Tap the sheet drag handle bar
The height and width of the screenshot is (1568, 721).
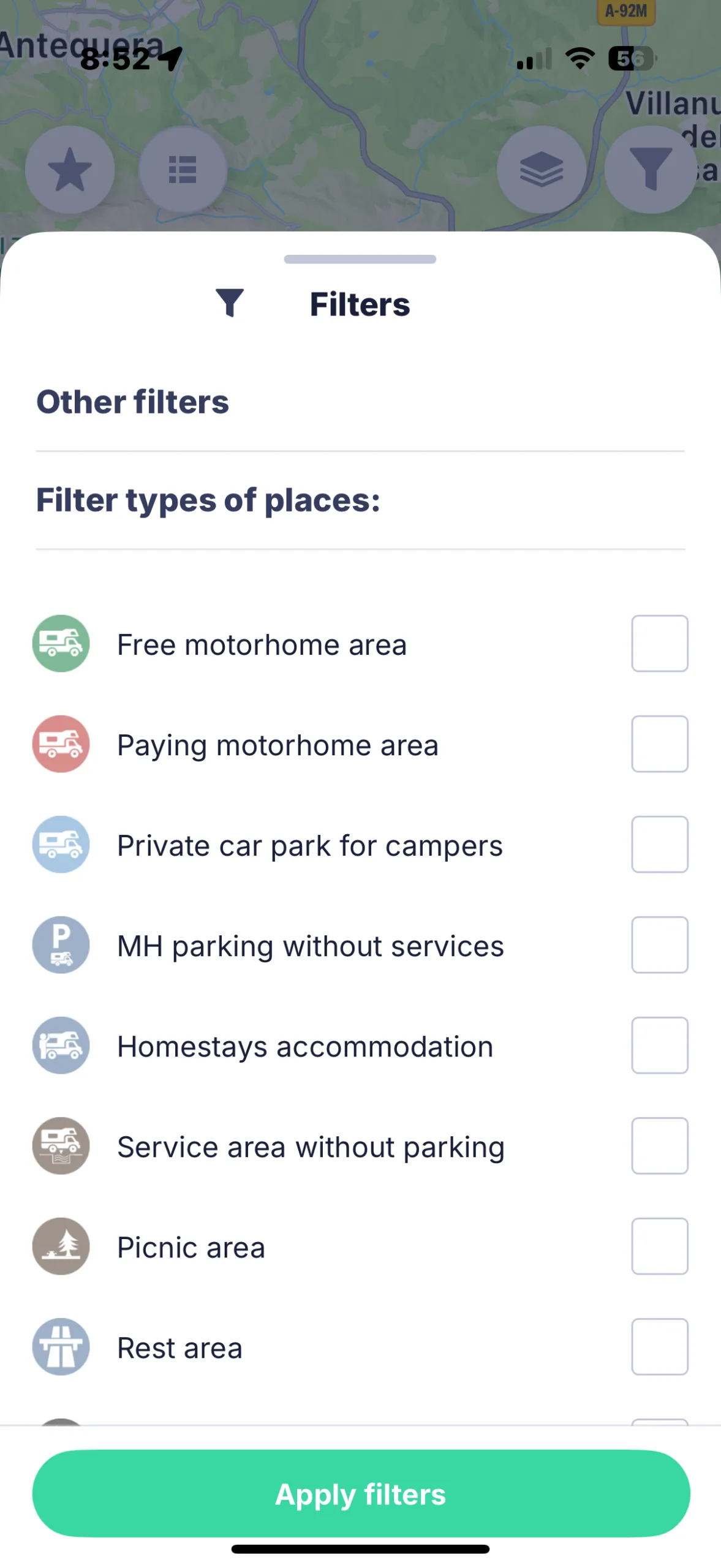(x=360, y=259)
